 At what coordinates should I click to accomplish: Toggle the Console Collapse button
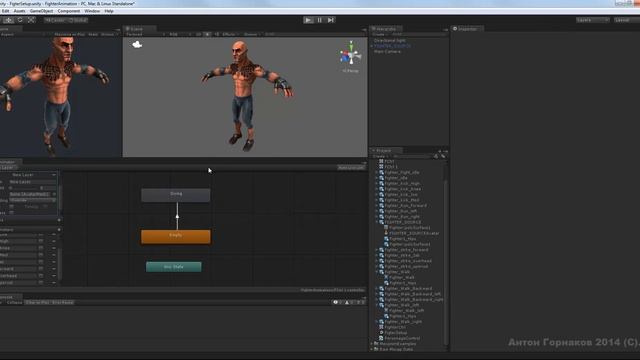coord(15,302)
